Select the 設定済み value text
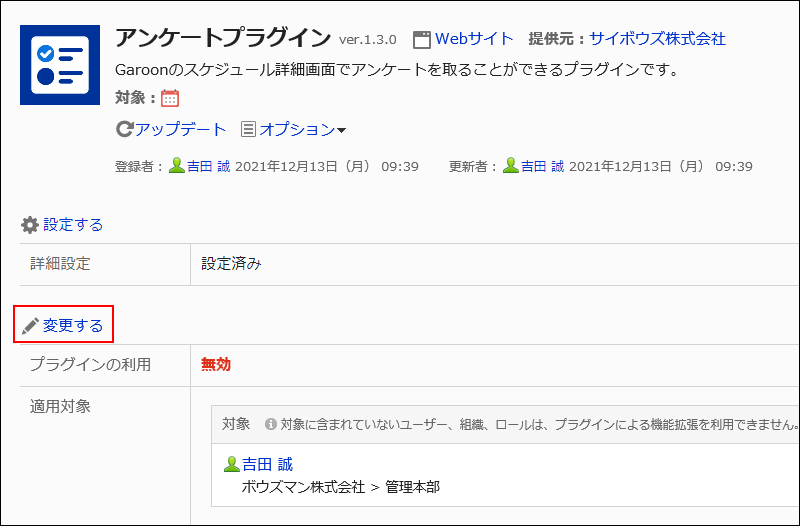This screenshot has width=800, height=526. 231,264
